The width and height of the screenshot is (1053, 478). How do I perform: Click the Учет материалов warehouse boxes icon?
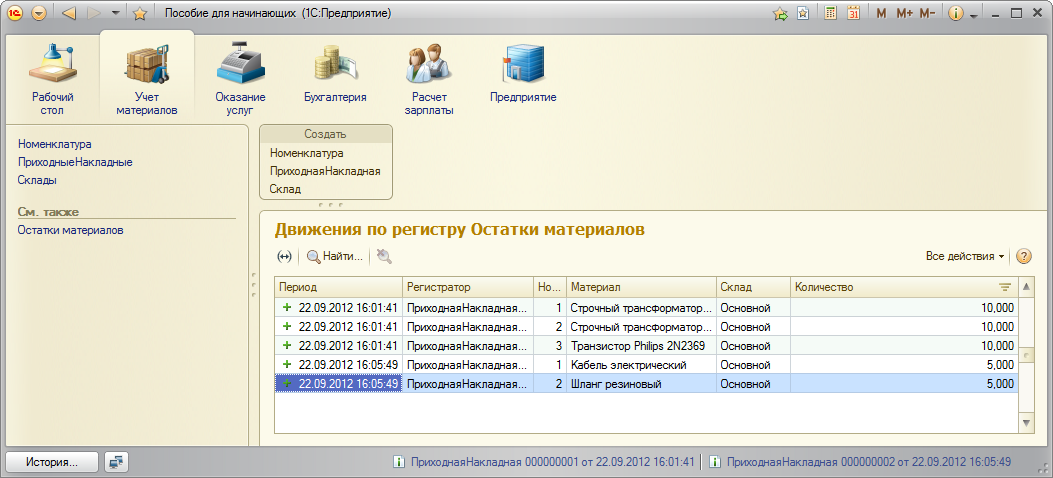tap(147, 64)
